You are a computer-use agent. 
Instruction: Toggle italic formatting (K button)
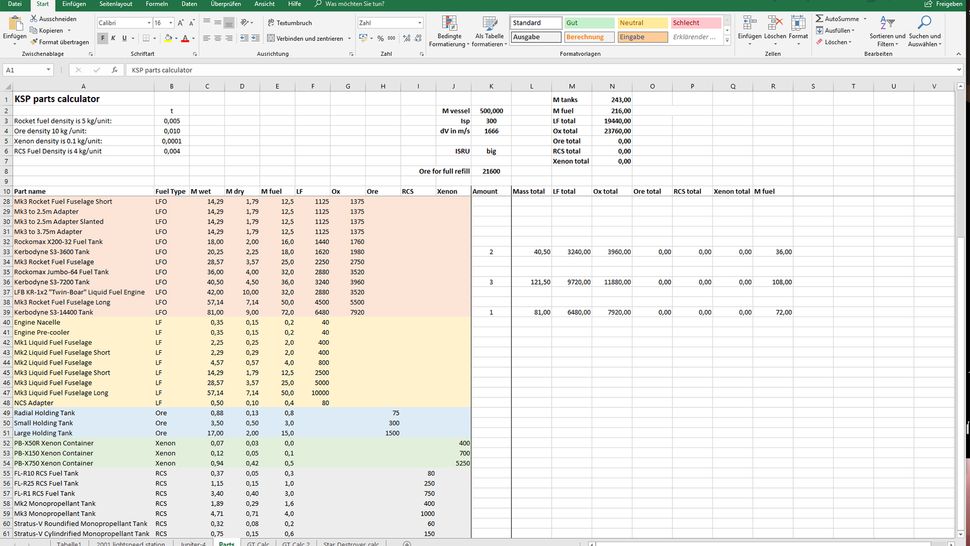(113, 38)
